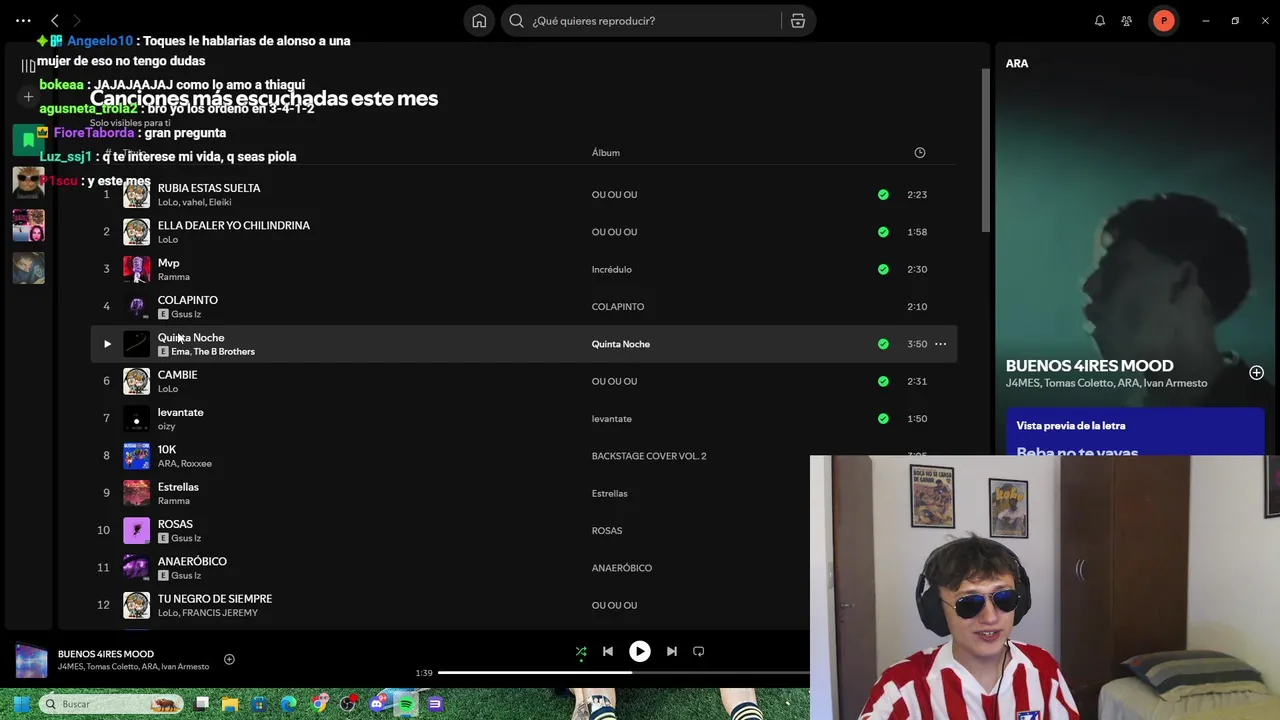Open the 'Ema, The B Brothers' artist link
1280x720 pixels.
click(x=213, y=352)
